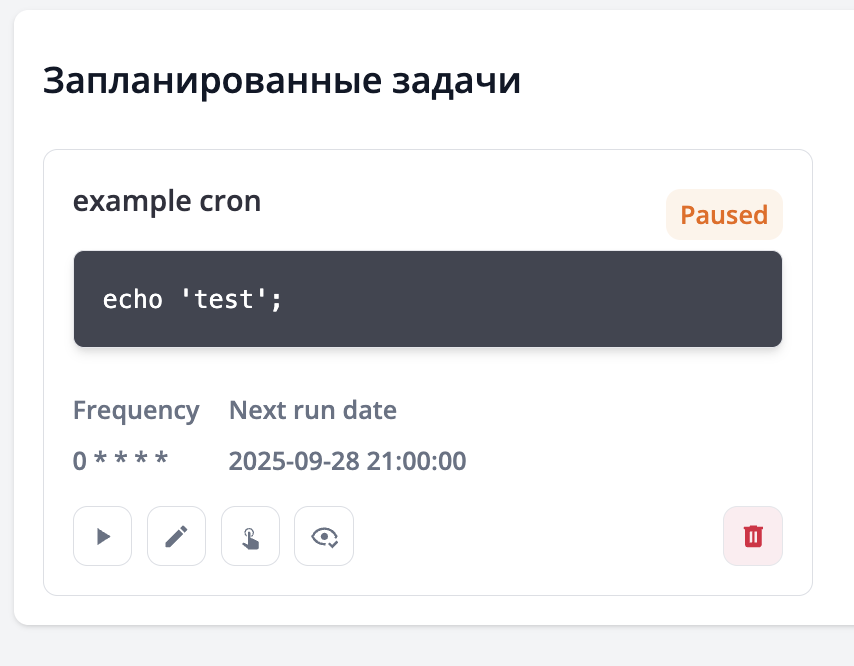Image resolution: width=854 pixels, height=666 pixels.
Task: Click the semicolon ending the echo command
Action: (x=276, y=300)
